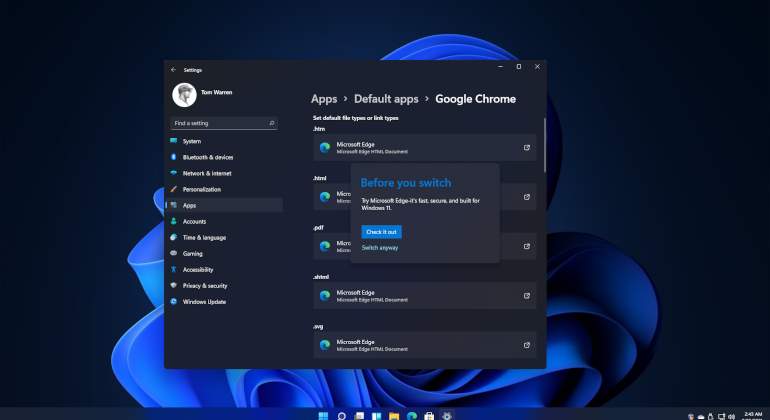Click the Gaming controller icon

(x=173, y=253)
